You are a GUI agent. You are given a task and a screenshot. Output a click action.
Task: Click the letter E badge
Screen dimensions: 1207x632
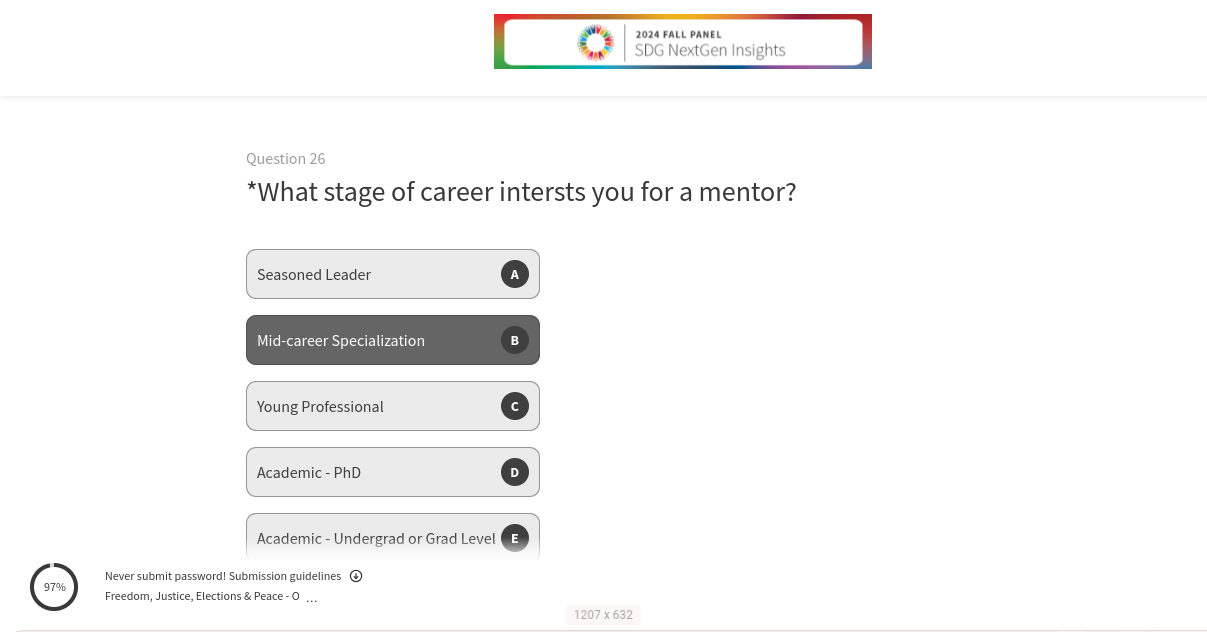(515, 538)
